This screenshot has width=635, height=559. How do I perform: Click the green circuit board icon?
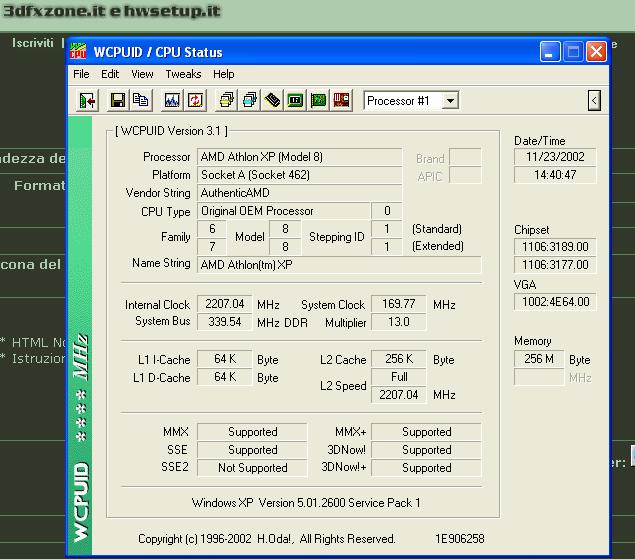click(x=318, y=100)
